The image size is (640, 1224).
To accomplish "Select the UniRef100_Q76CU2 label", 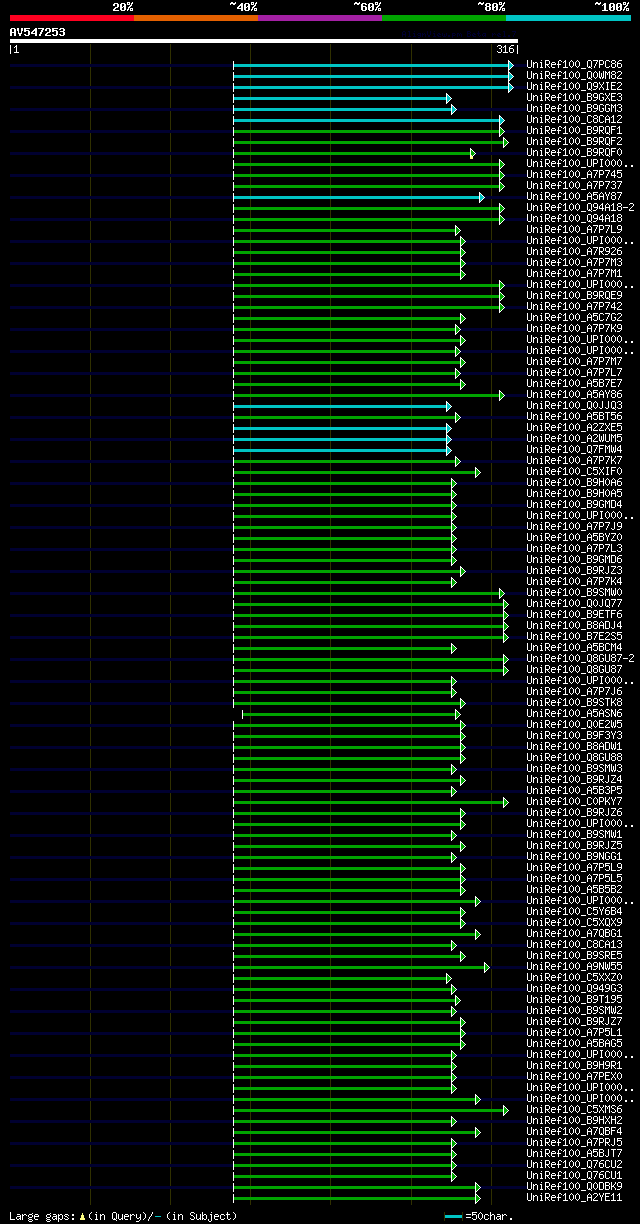I will coord(574,1164).
